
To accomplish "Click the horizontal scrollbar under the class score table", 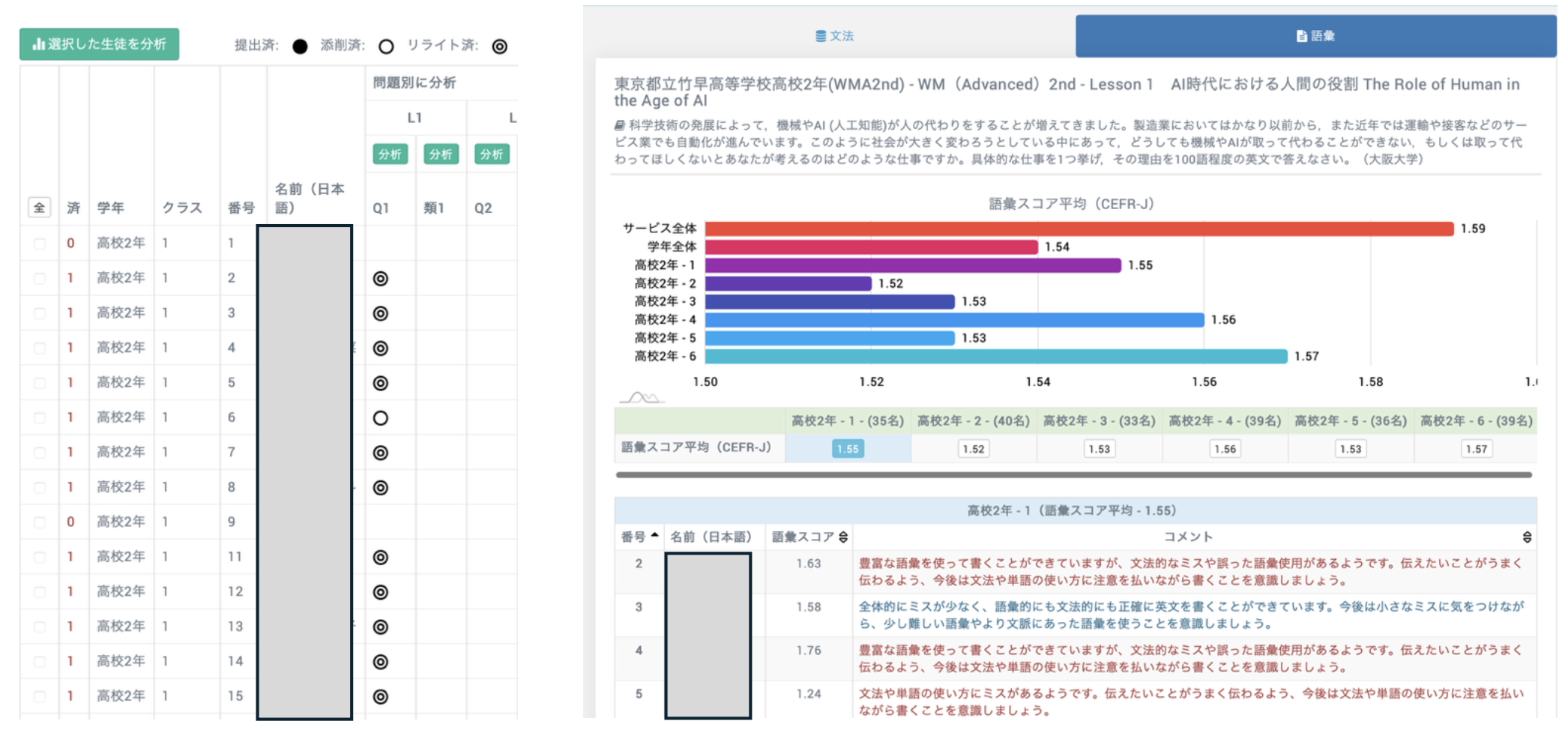I will tap(1073, 475).
